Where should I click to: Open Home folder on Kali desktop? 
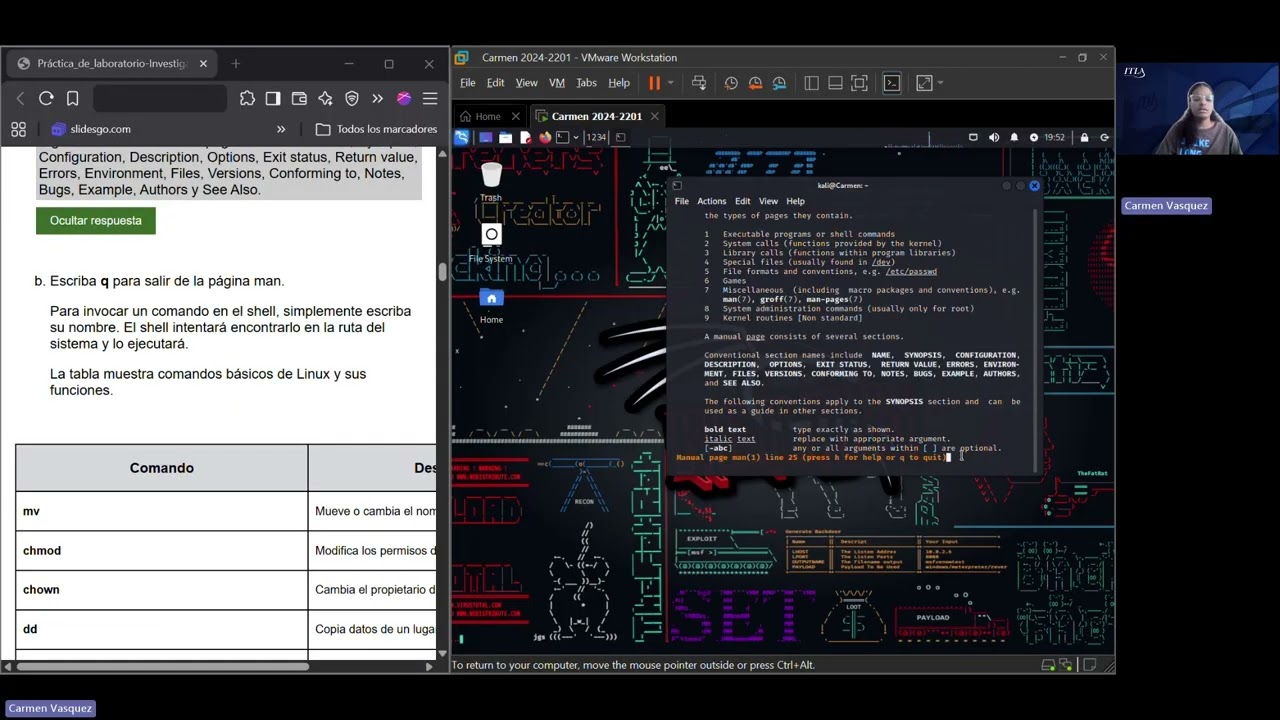tap(491, 306)
